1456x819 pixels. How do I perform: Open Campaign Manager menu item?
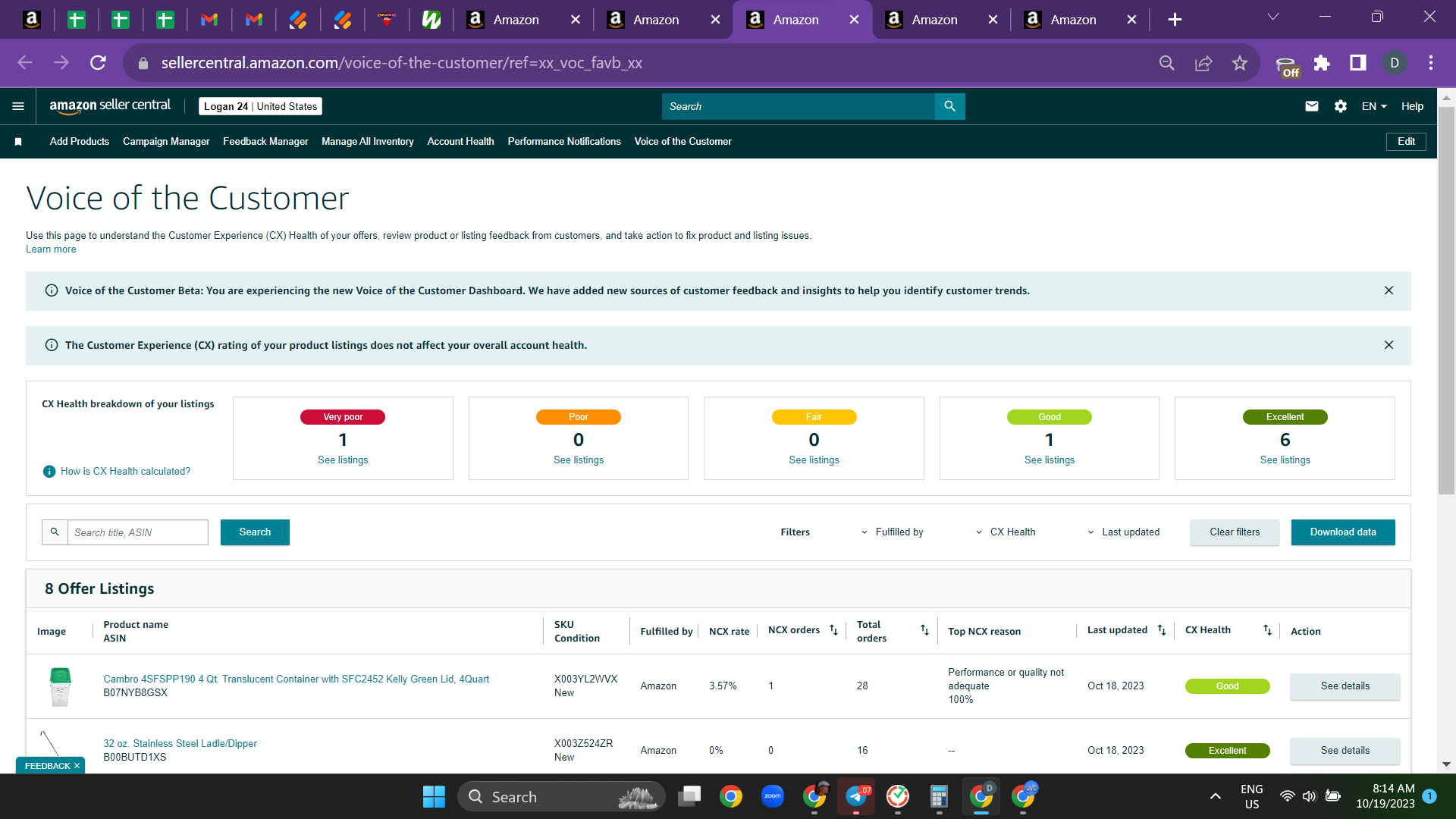[x=166, y=142]
